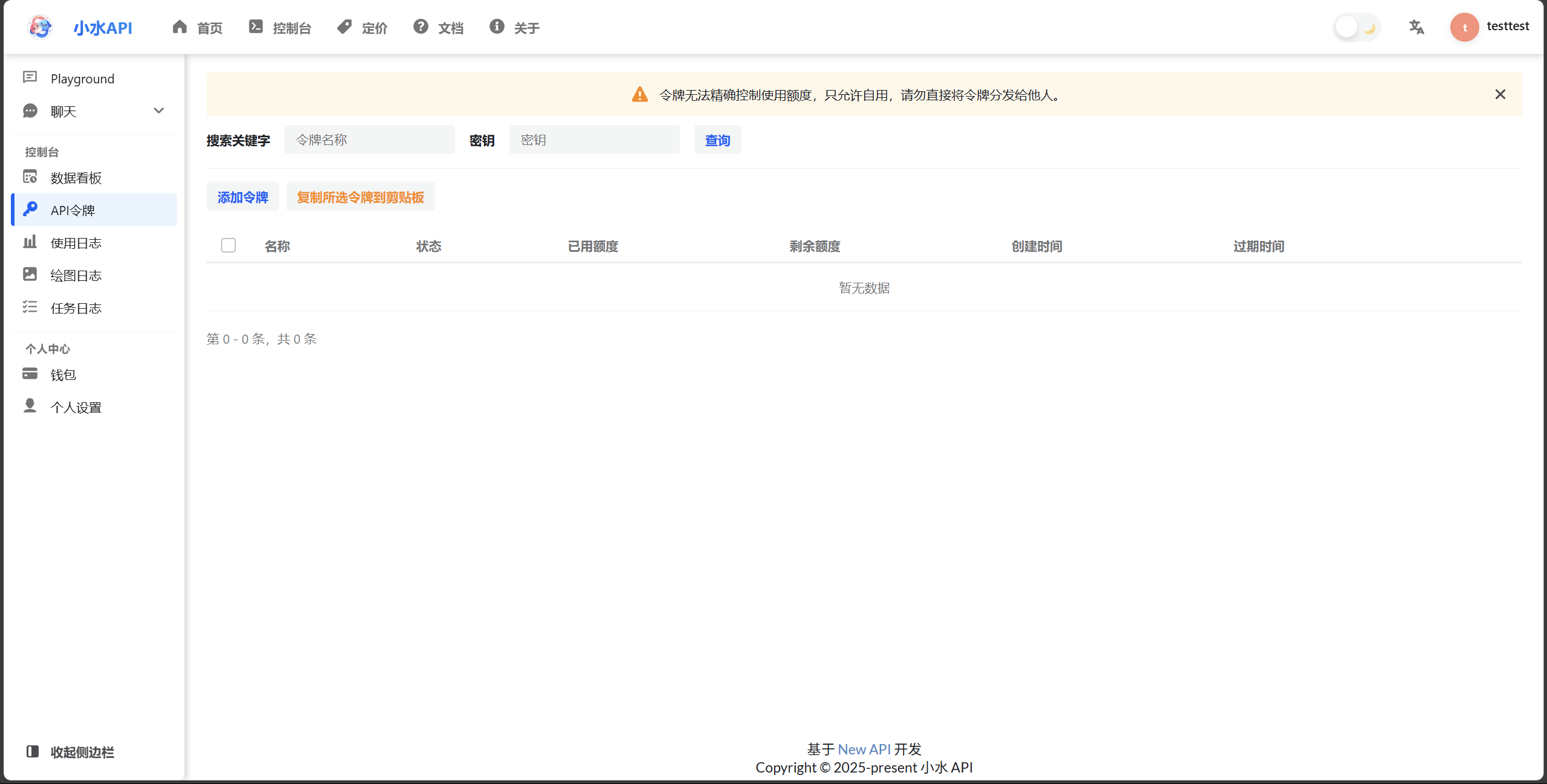Open the language translation icon

coord(1416,27)
